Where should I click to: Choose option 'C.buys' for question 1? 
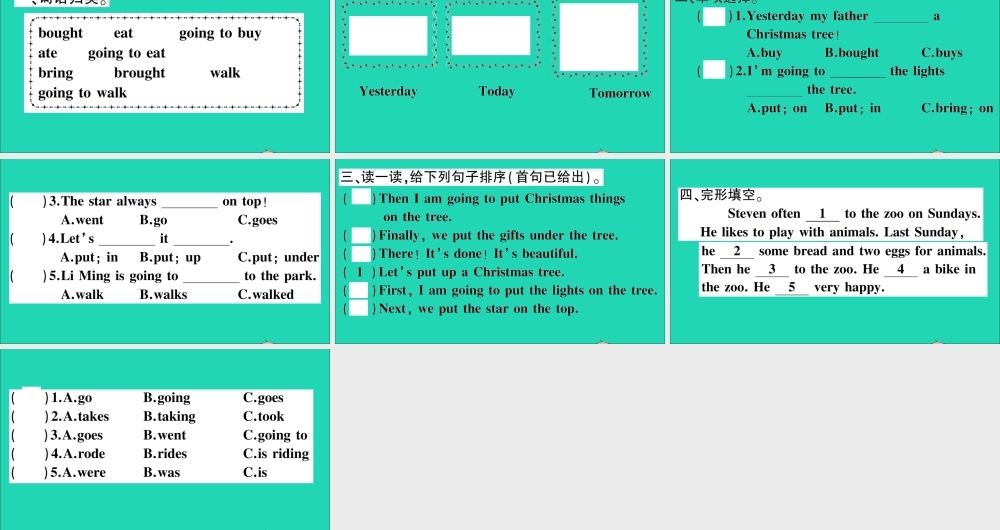(941, 53)
